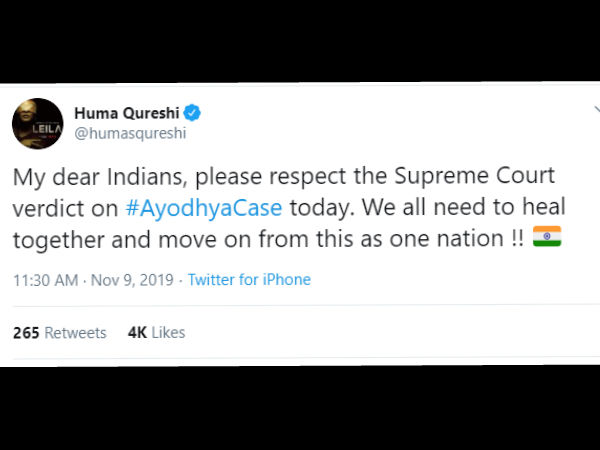Click the bold 265 retweet count

point(26,333)
